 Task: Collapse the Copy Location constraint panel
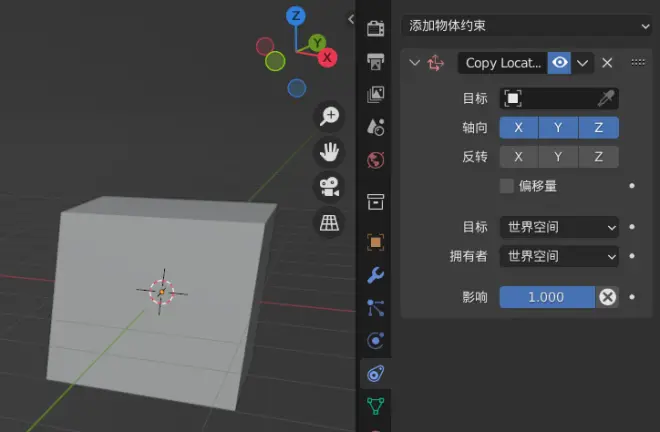point(415,63)
